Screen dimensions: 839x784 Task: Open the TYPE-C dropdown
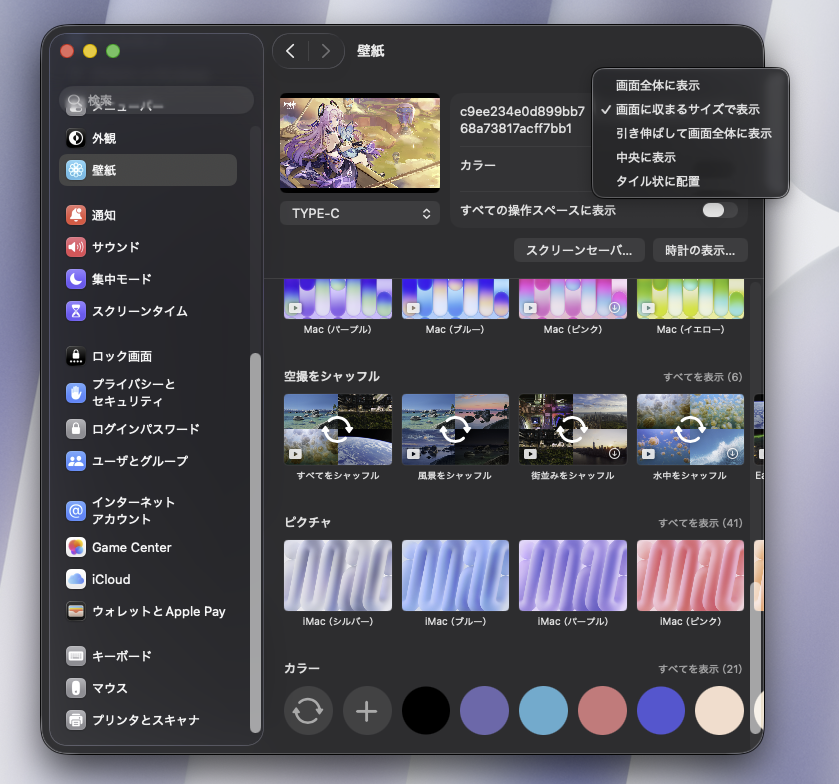tap(360, 213)
